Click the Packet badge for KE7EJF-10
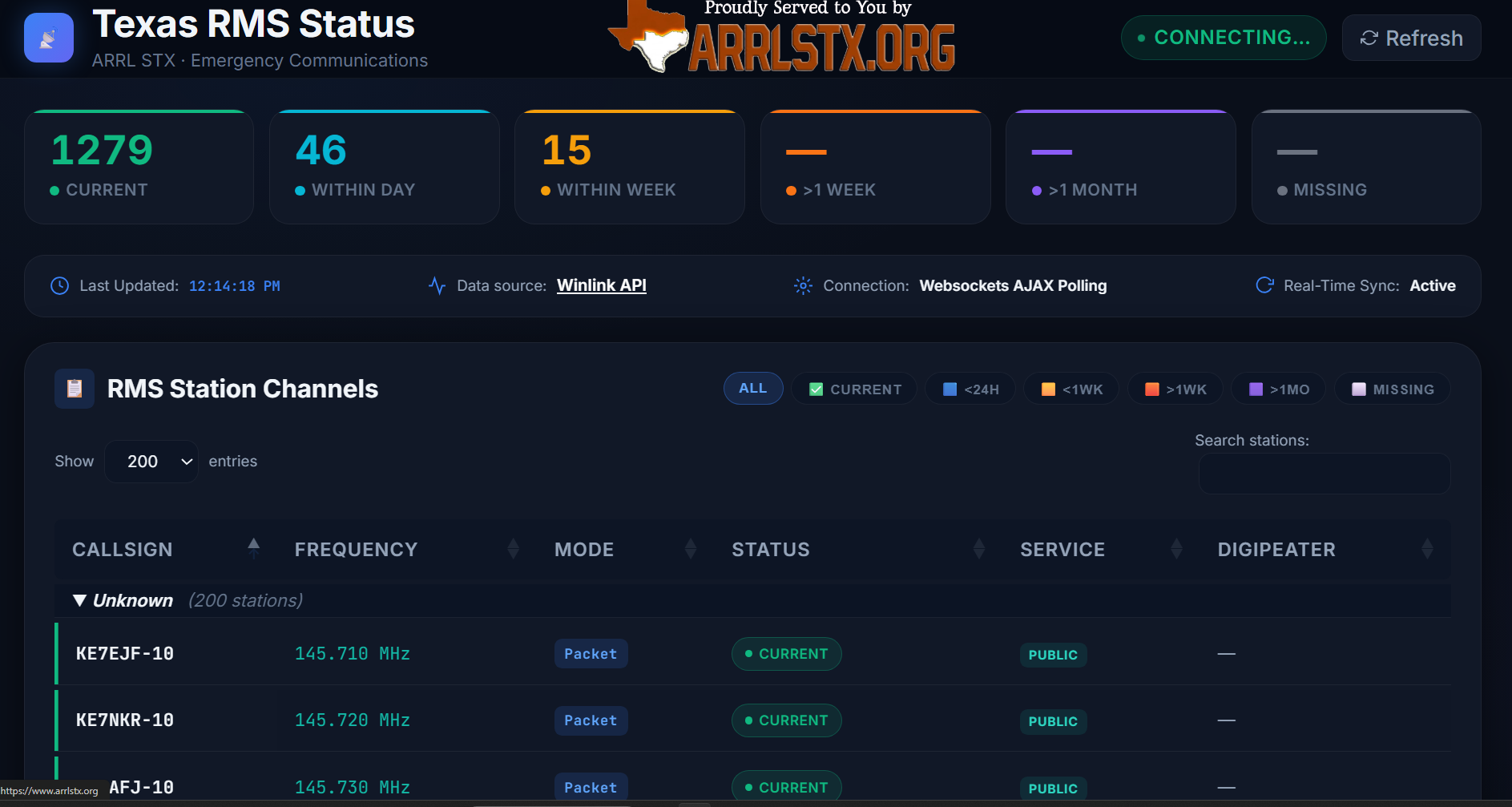 [591, 654]
